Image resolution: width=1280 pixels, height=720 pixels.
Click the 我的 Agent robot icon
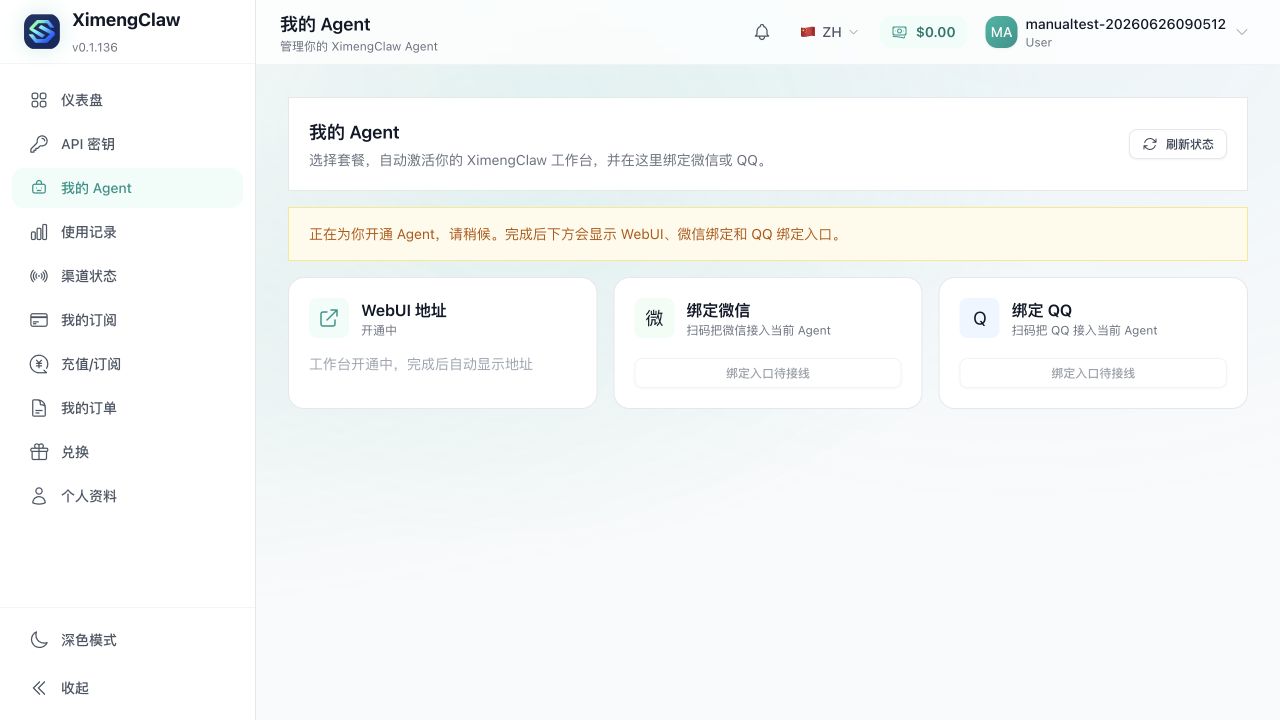point(39,188)
